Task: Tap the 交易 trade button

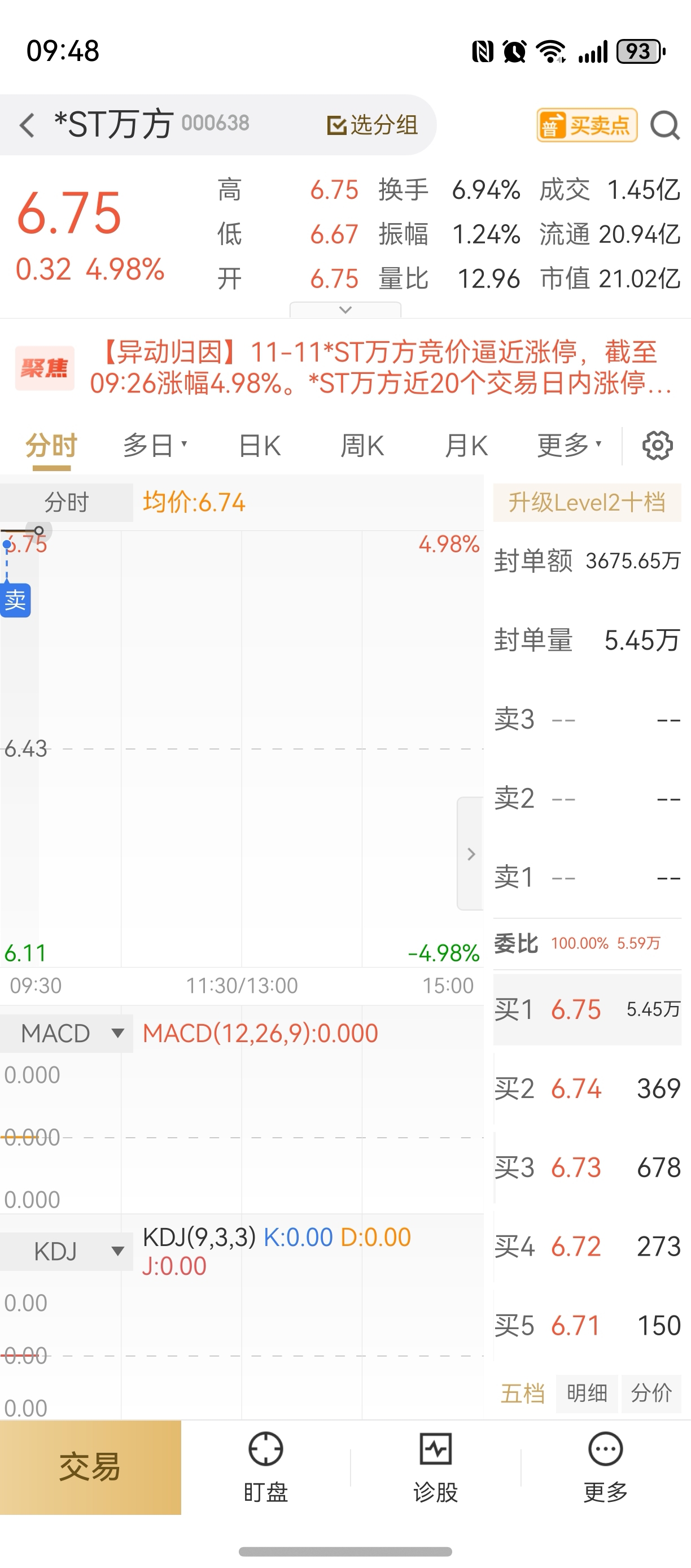Action: [x=90, y=1467]
